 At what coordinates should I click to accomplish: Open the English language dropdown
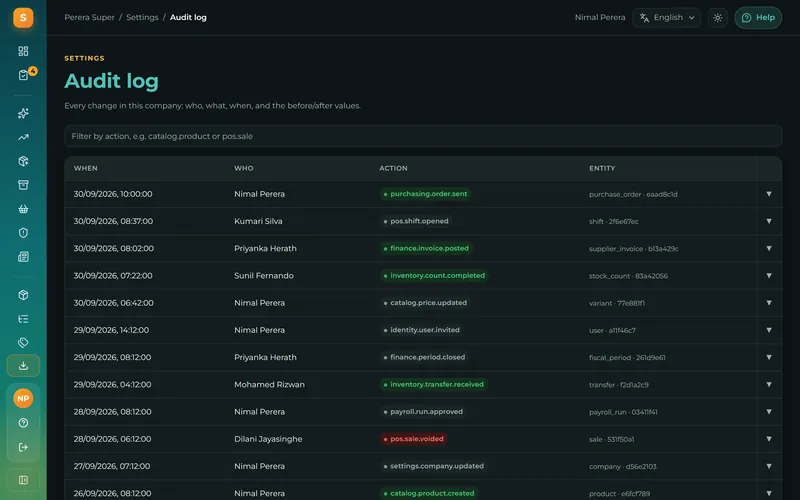(666, 18)
